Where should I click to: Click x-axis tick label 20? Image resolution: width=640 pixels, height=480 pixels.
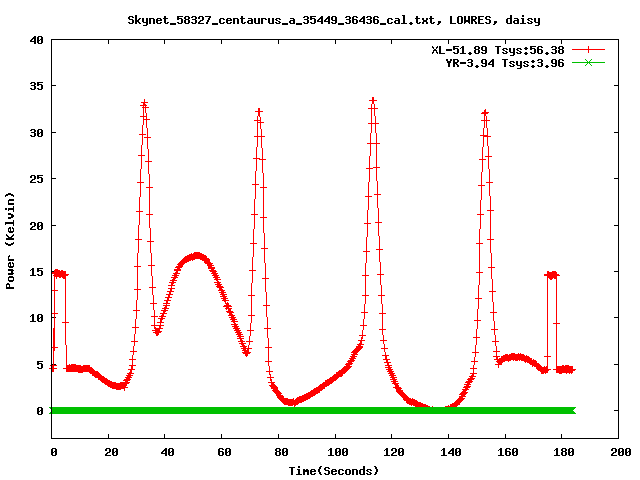click(x=111, y=452)
